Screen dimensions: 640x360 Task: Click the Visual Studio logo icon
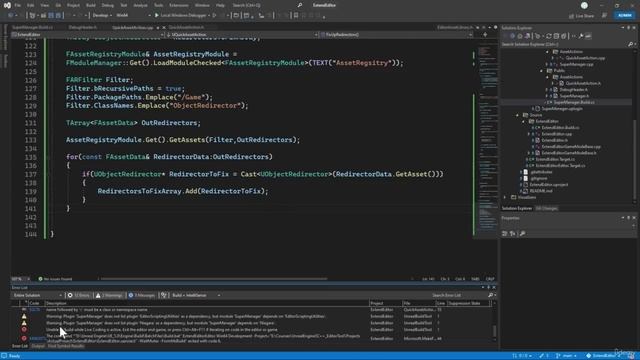[7, 5]
